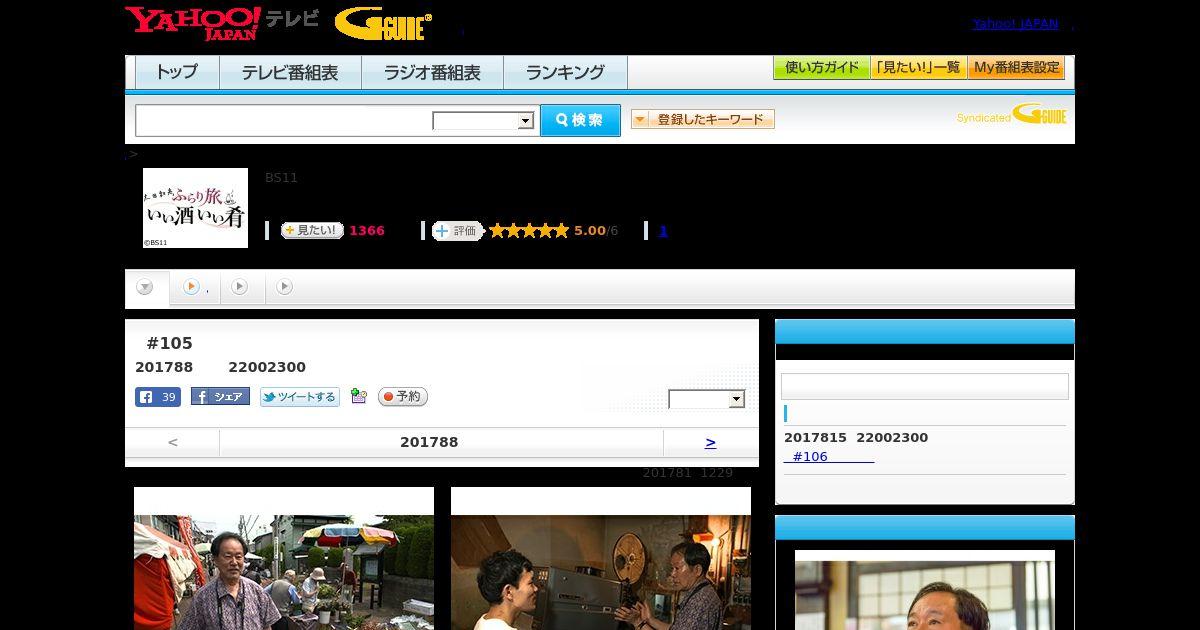Expand 登録したキーワード dropdown
Image resolution: width=1200 pixels, height=630 pixels.
click(x=703, y=119)
